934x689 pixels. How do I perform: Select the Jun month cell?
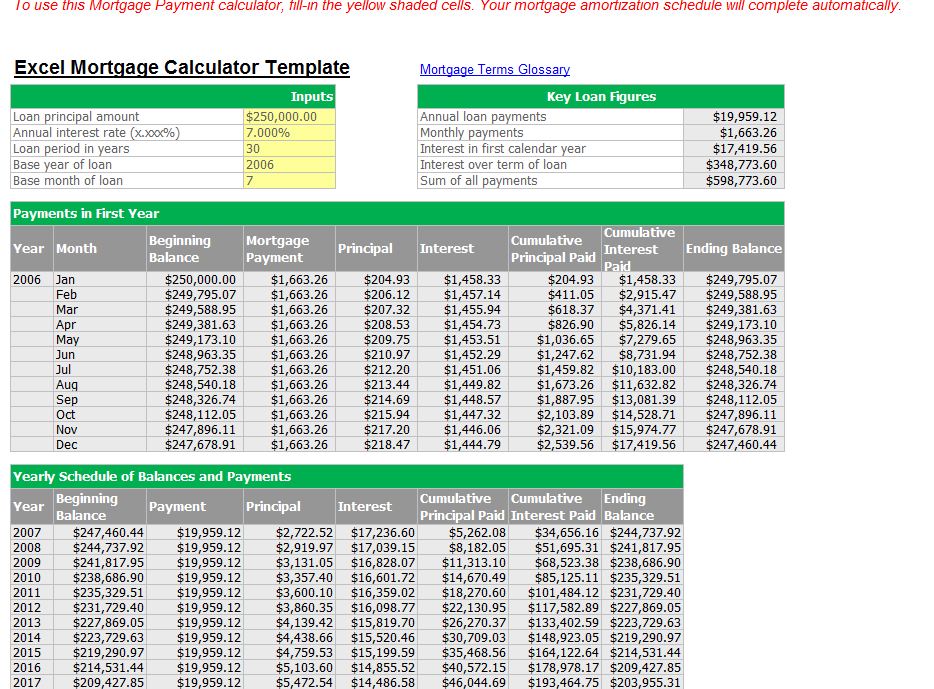(99, 355)
